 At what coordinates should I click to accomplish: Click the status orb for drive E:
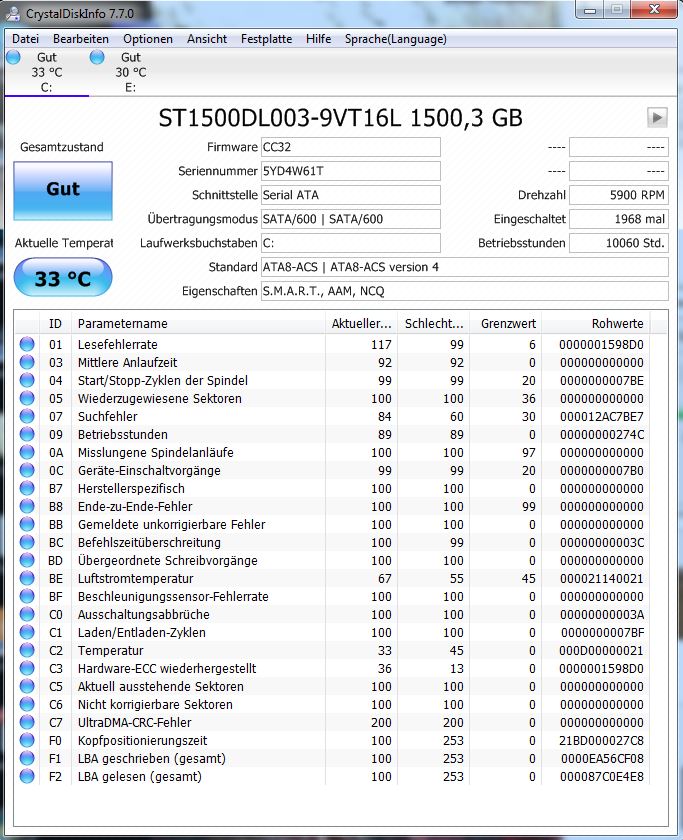tap(97, 58)
